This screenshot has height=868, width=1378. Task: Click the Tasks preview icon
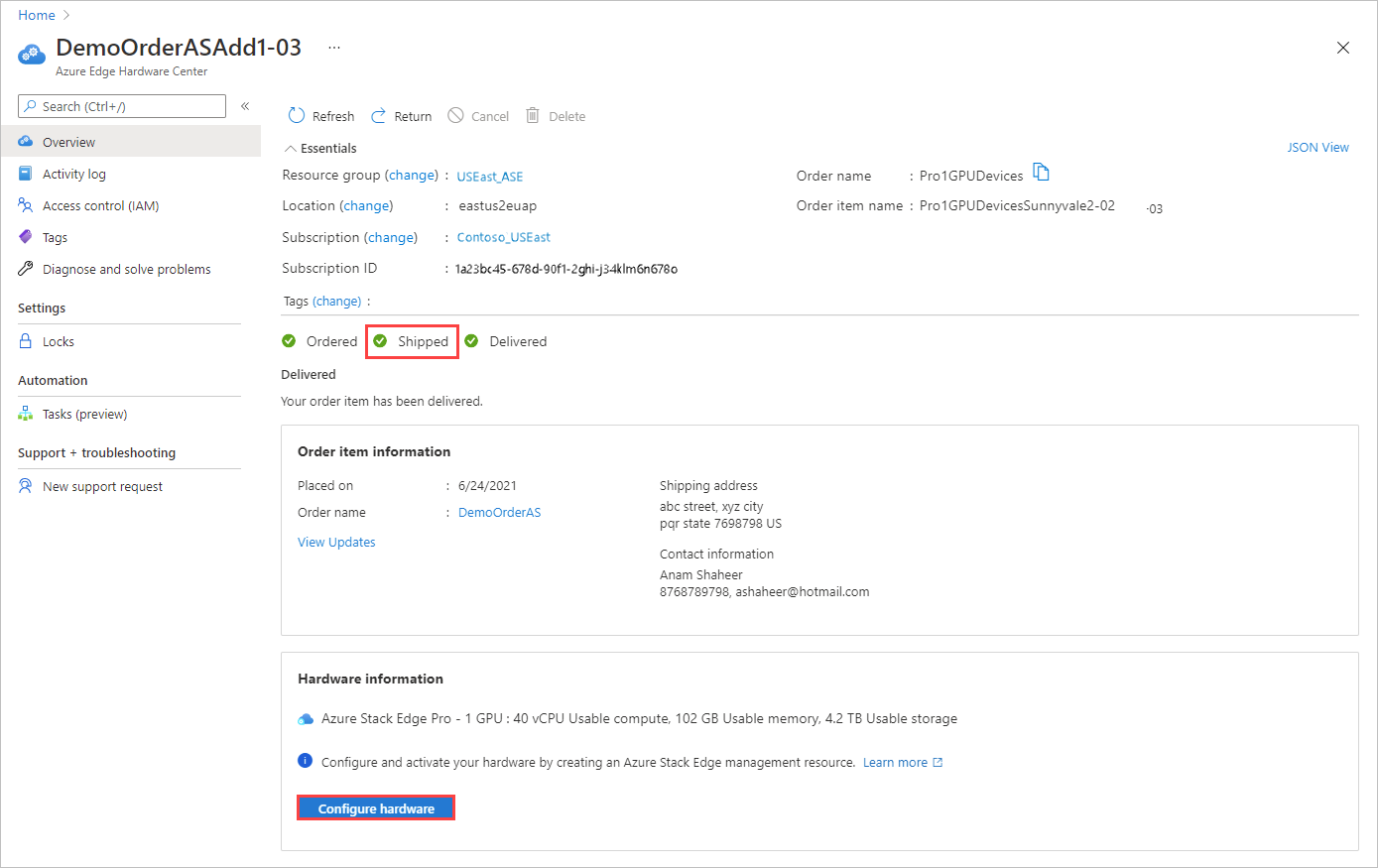[26, 414]
